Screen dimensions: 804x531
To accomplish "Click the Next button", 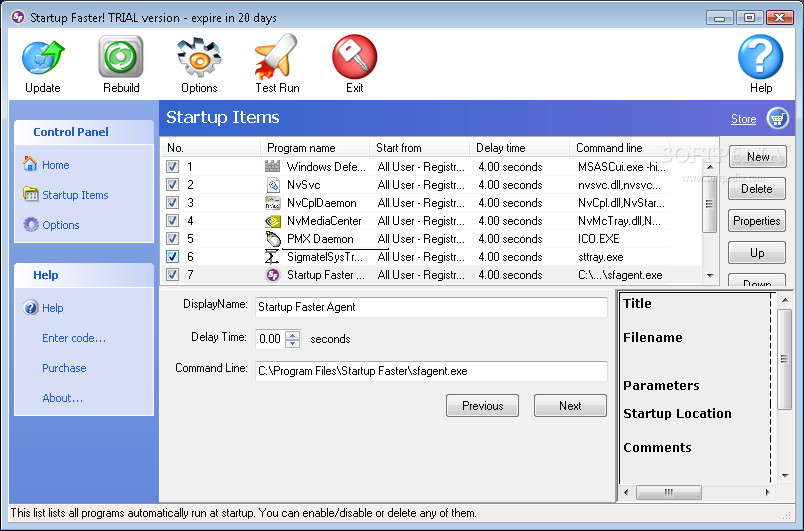I will tap(570, 405).
